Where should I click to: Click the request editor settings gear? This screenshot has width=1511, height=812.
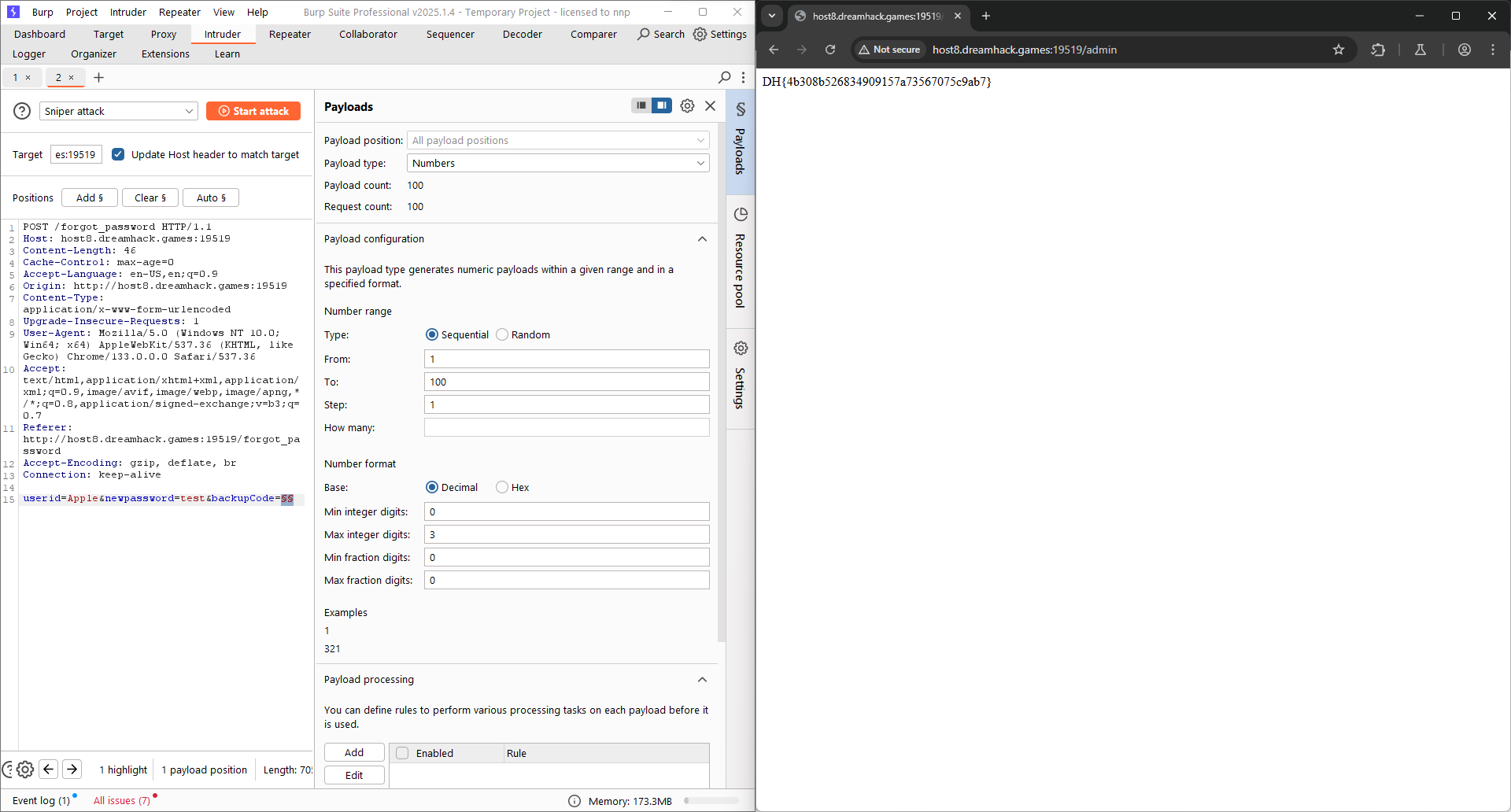pos(25,770)
